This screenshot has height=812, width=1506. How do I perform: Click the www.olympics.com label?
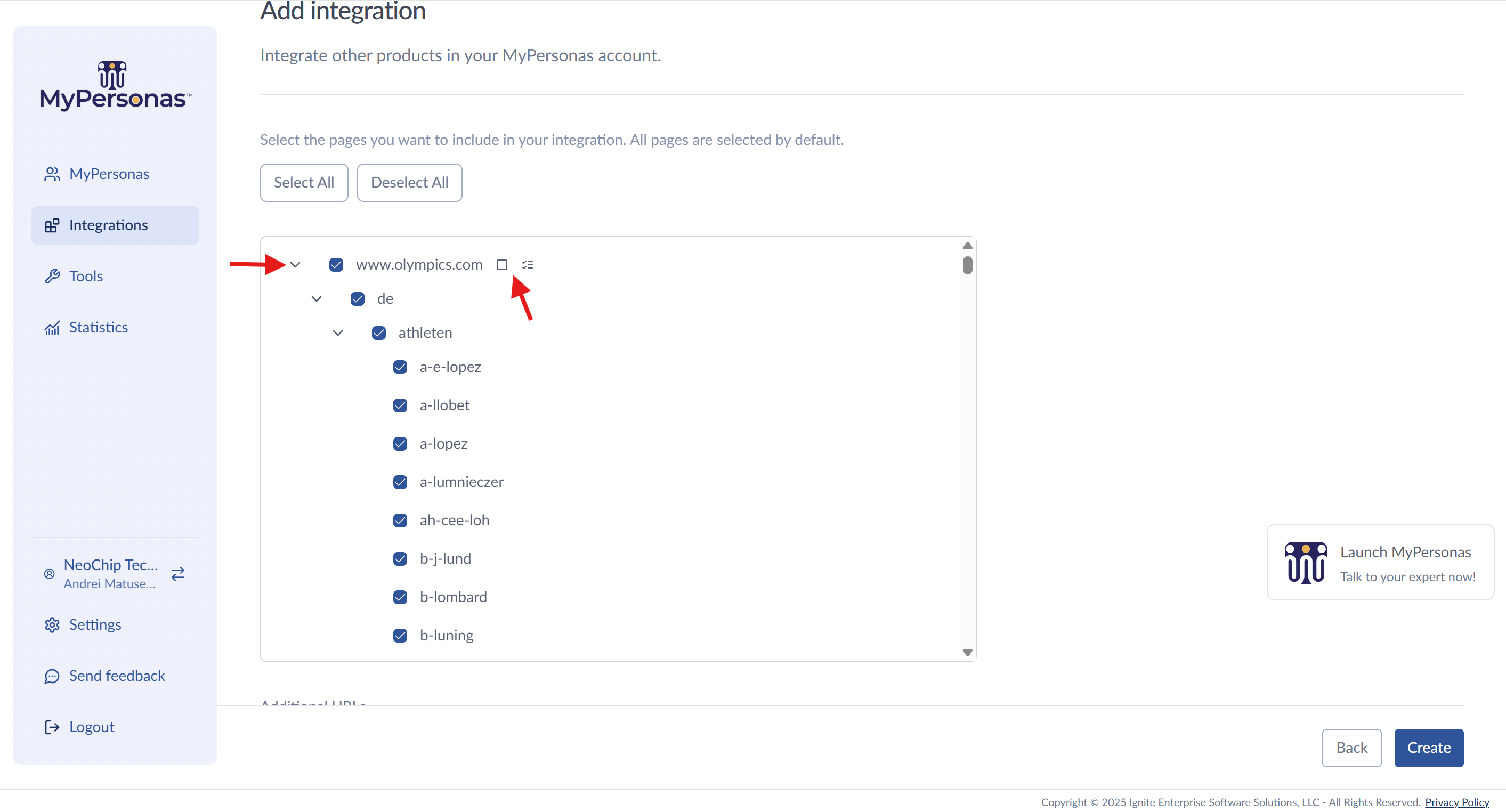419,265
